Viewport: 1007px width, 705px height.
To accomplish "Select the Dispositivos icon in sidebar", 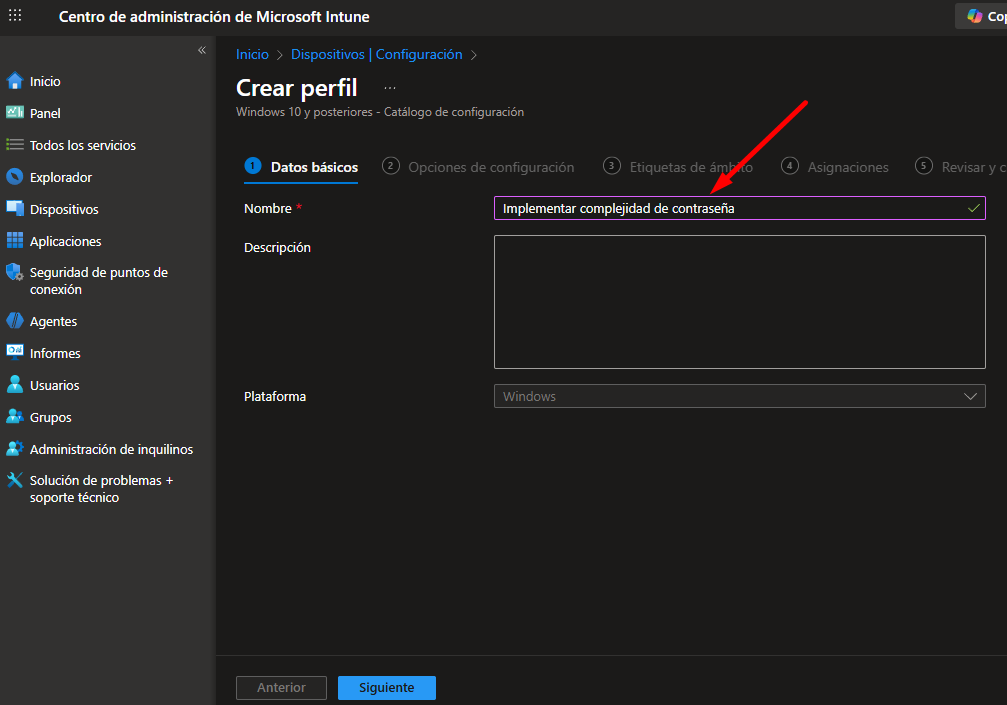I will 14,209.
